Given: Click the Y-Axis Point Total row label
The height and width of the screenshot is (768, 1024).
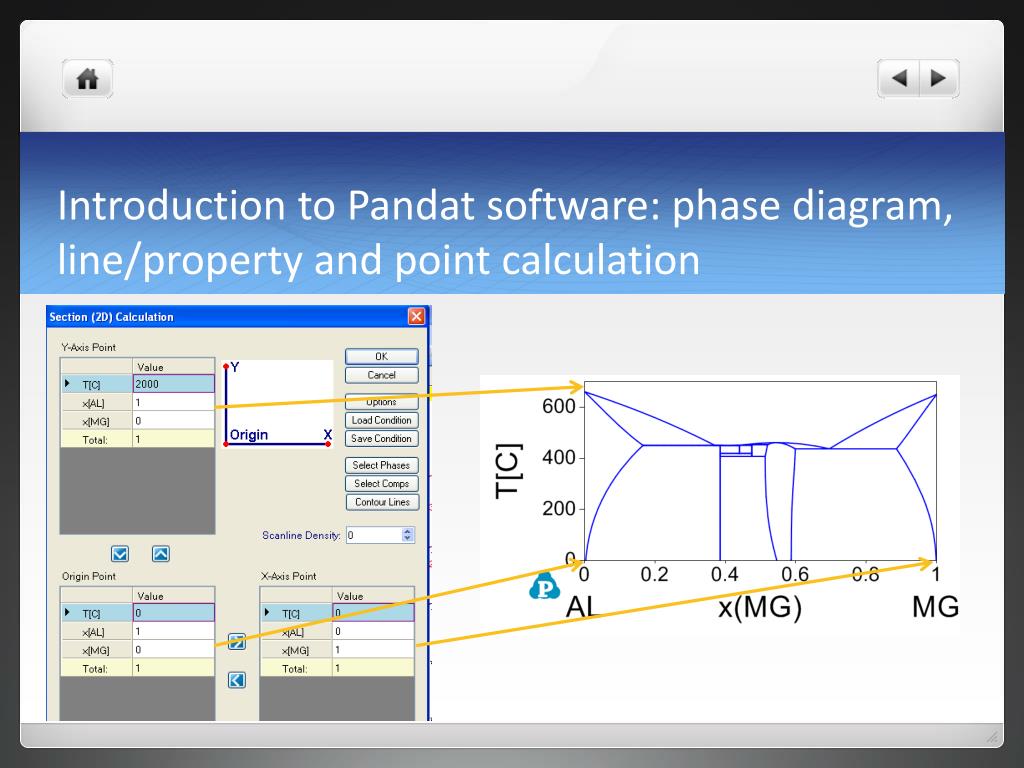Looking at the screenshot, I should tap(95, 440).
